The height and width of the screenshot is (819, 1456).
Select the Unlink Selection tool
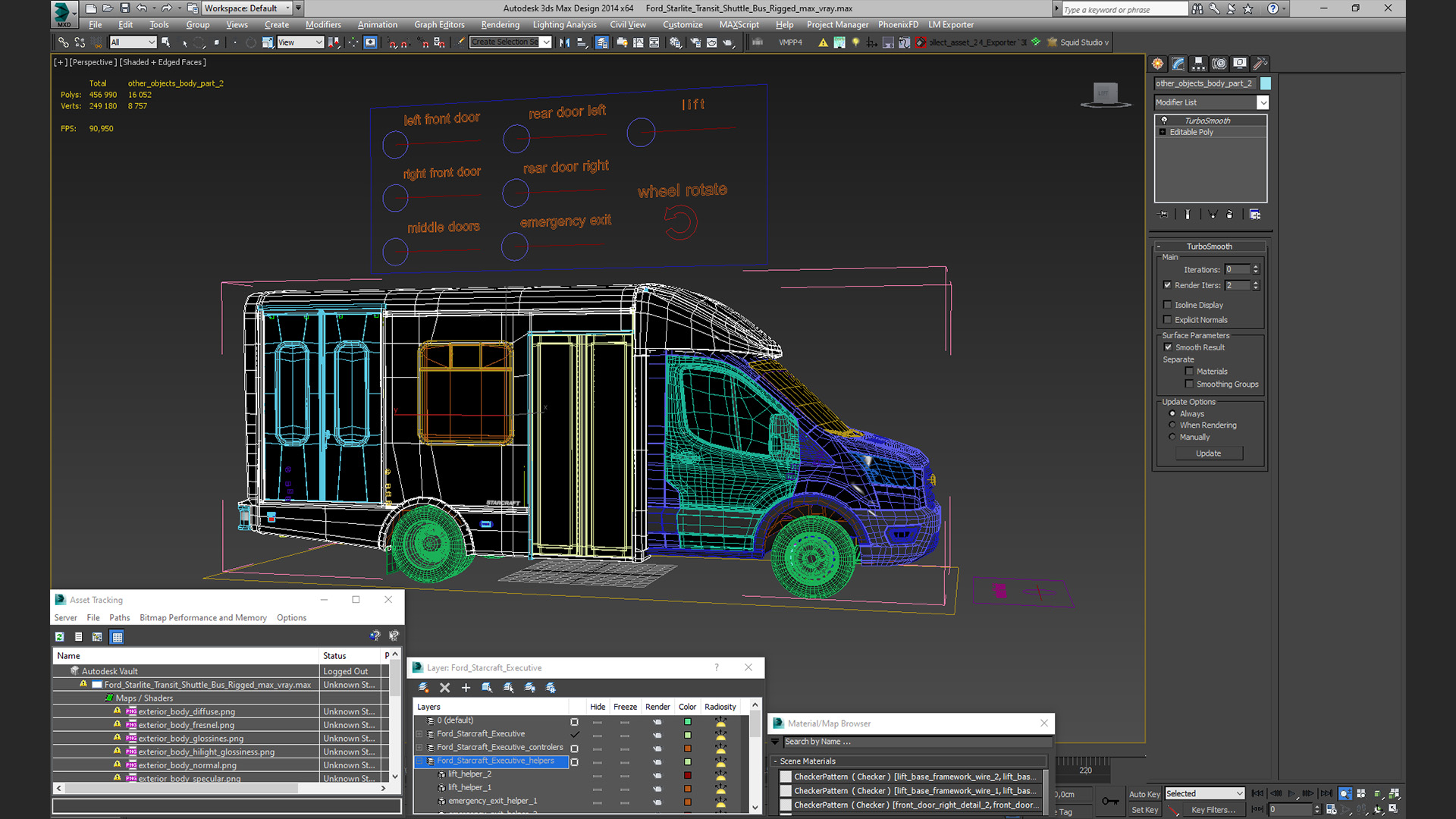click(80, 42)
